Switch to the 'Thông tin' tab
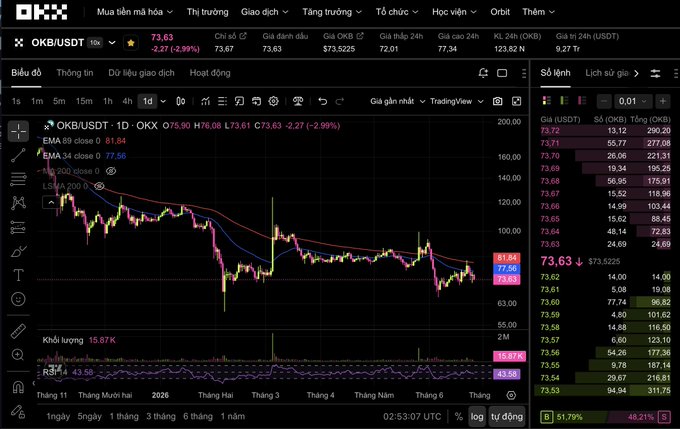 coord(75,73)
